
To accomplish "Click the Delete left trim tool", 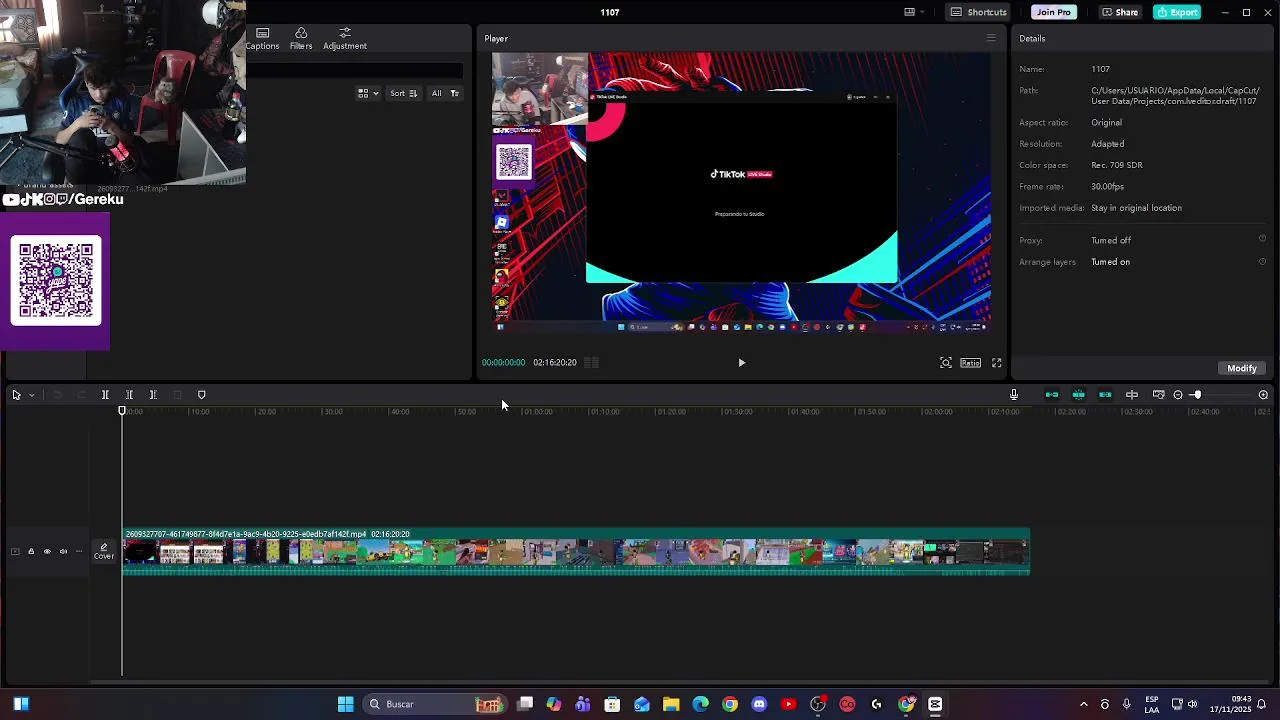I will [129, 395].
